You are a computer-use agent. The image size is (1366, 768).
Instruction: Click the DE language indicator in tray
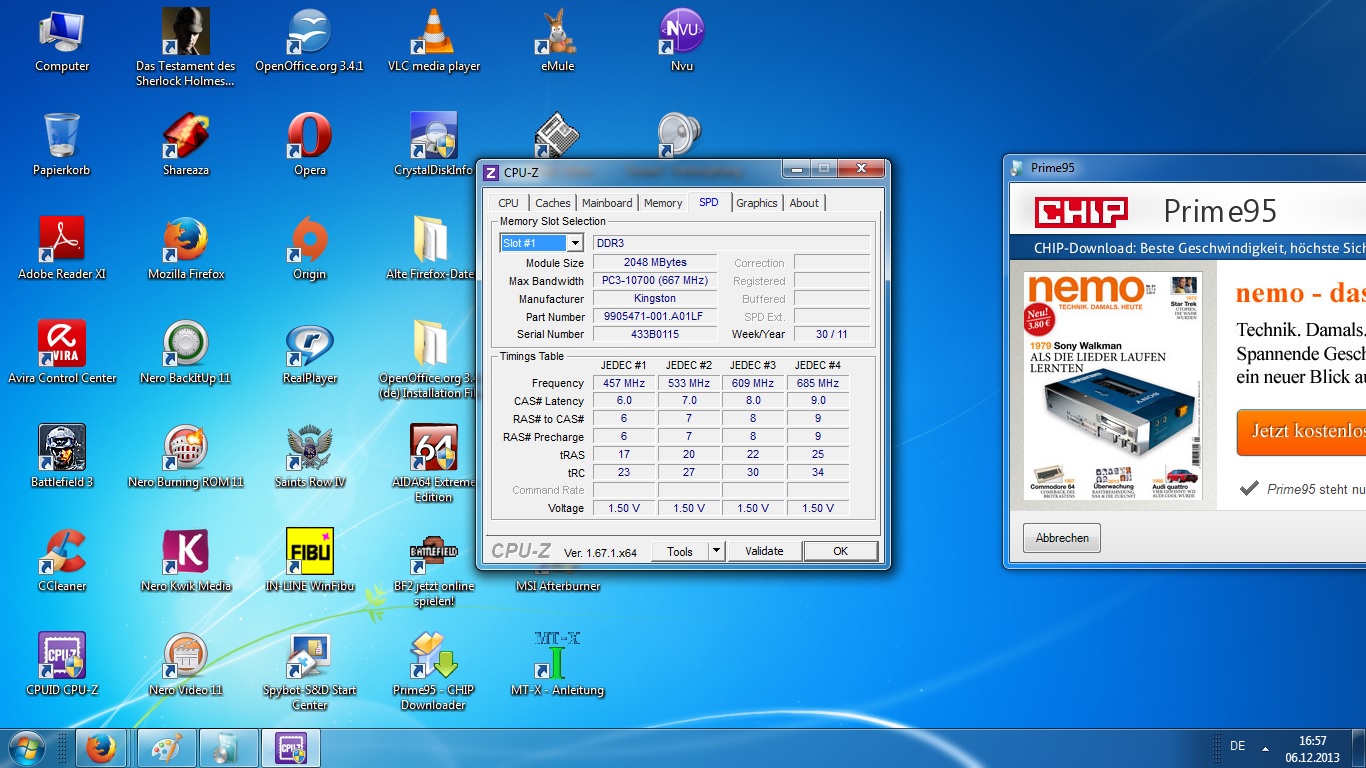click(1237, 746)
